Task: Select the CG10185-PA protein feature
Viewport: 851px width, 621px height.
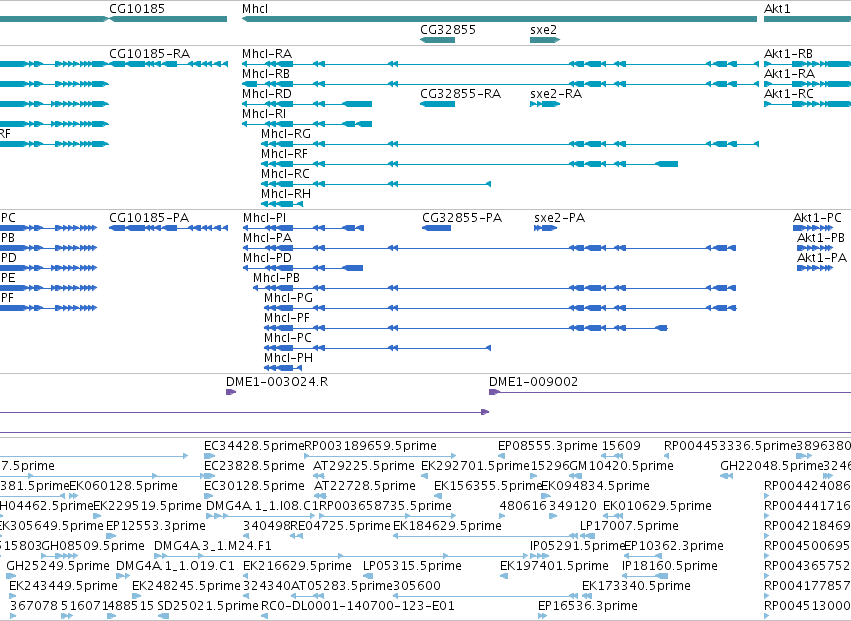Action: tap(168, 228)
